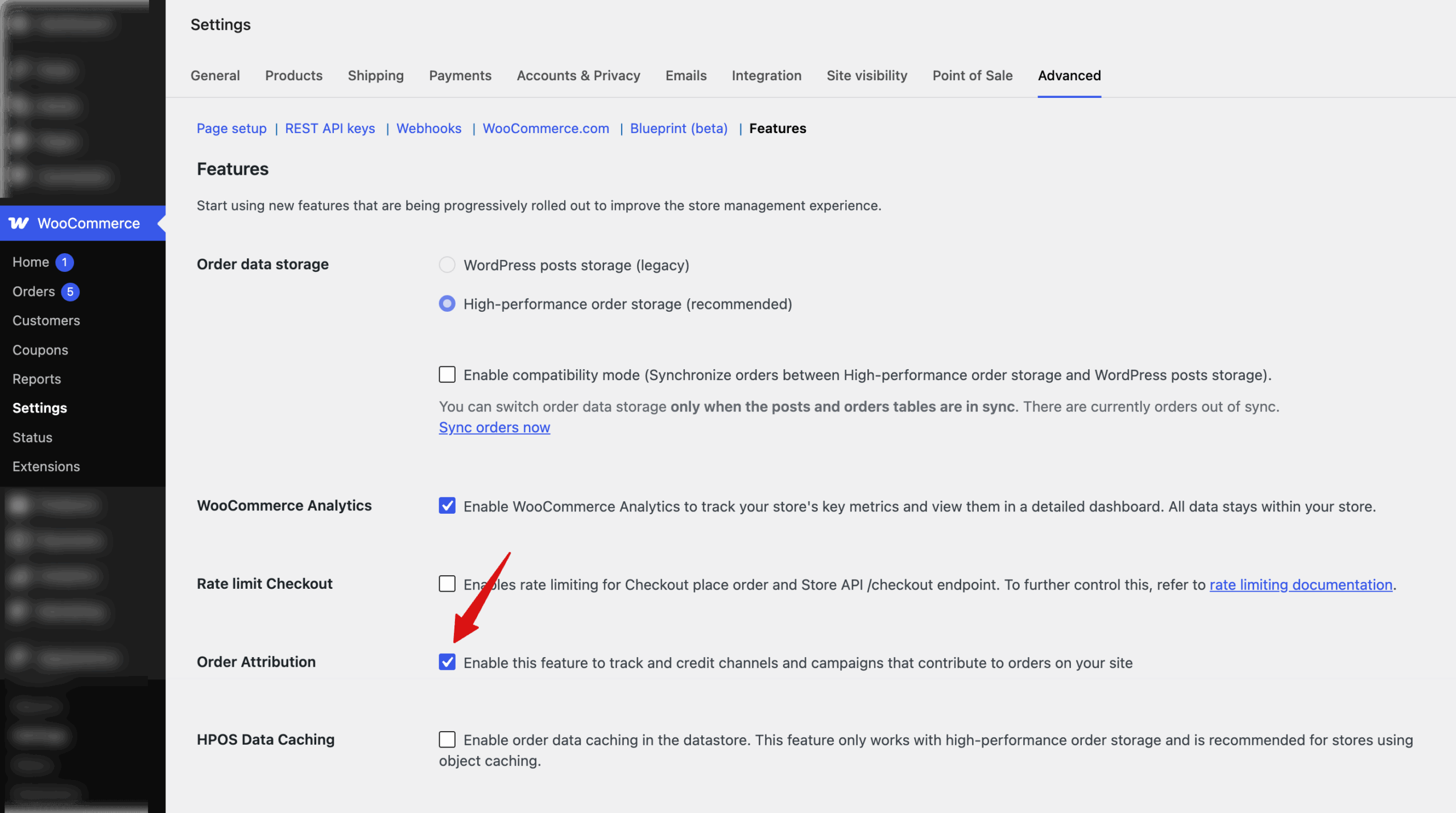Click the Order Attribution label
Image resolution: width=1456 pixels, height=813 pixels.
point(256,662)
